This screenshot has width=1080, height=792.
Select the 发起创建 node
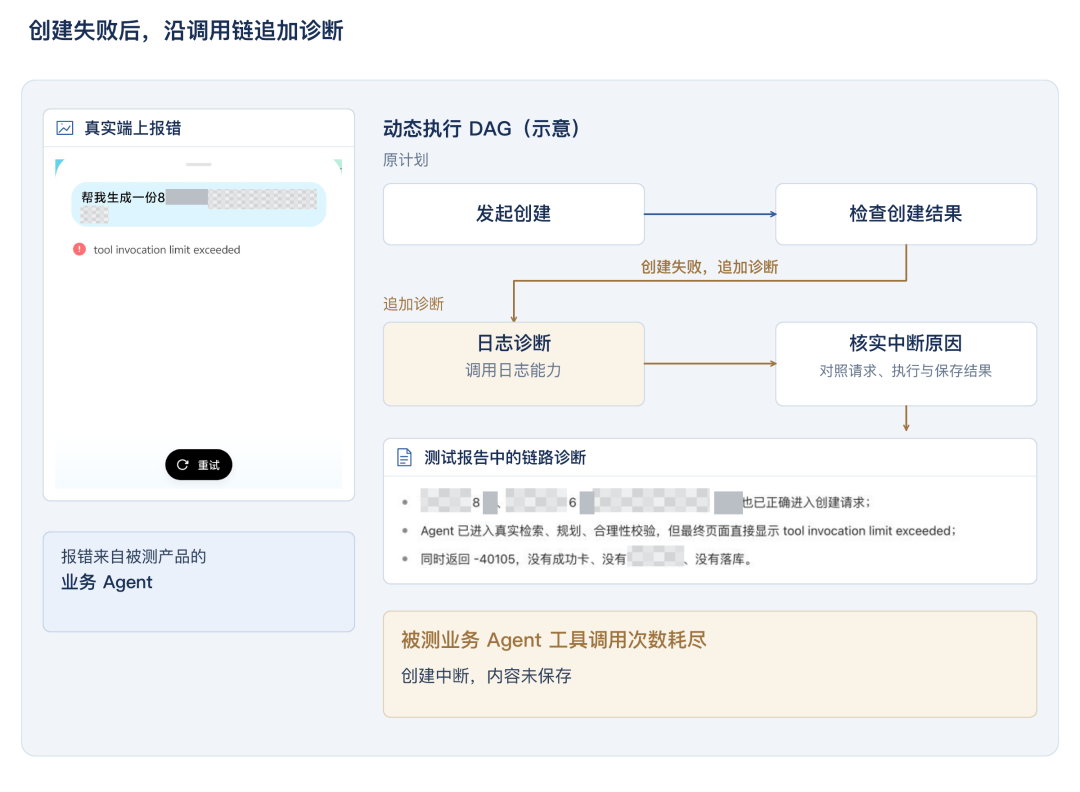(x=514, y=214)
